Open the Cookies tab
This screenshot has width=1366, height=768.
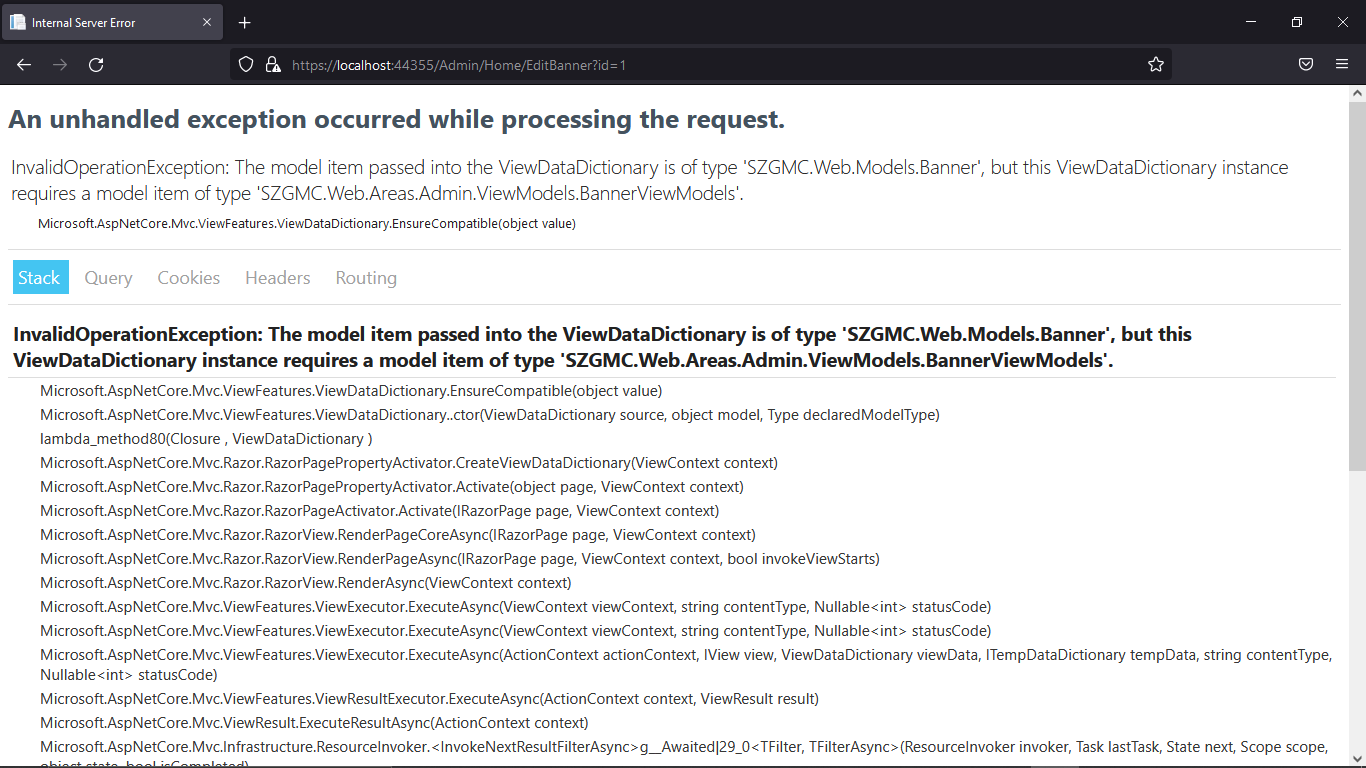[188, 277]
